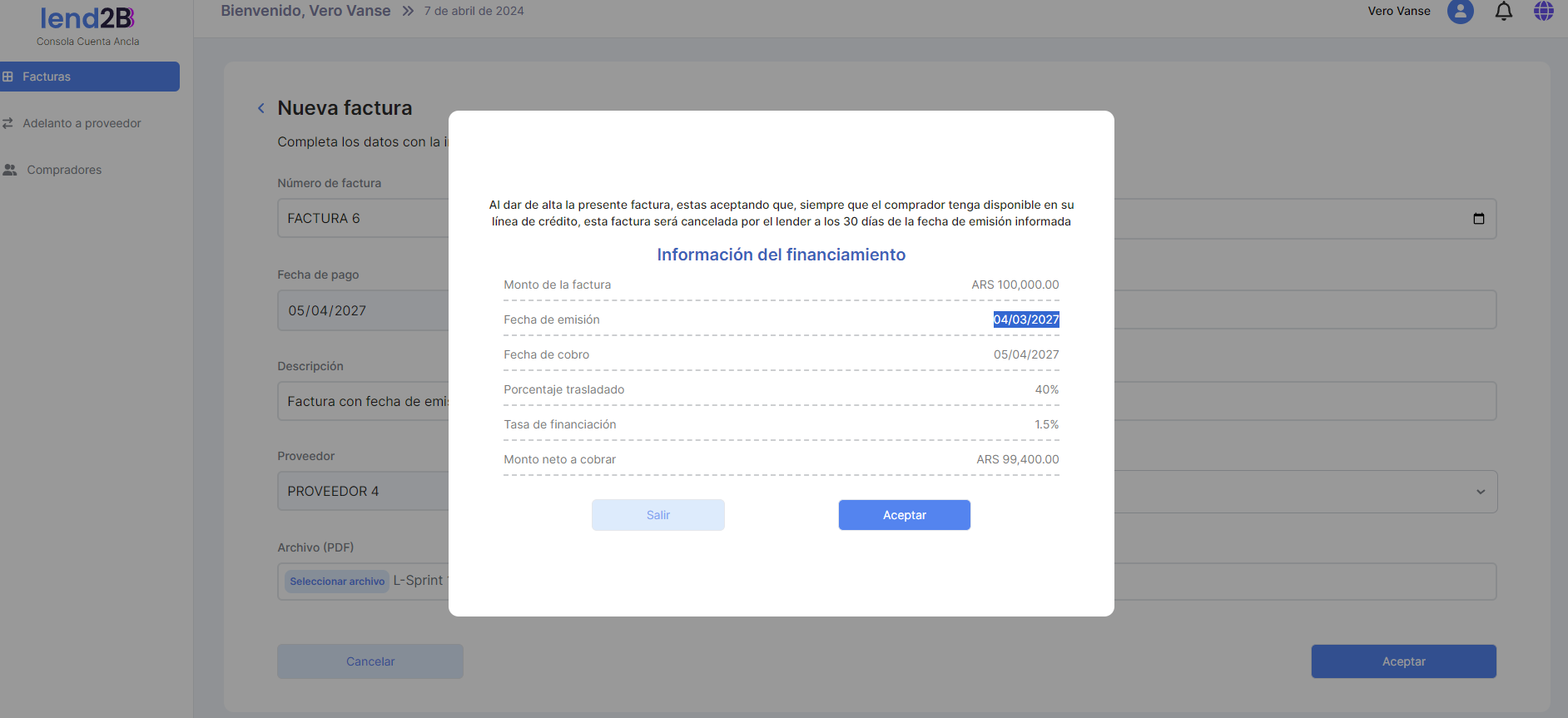The height and width of the screenshot is (718, 1568).
Task: Click the back arrow beside Nueva factura
Action: point(261,108)
